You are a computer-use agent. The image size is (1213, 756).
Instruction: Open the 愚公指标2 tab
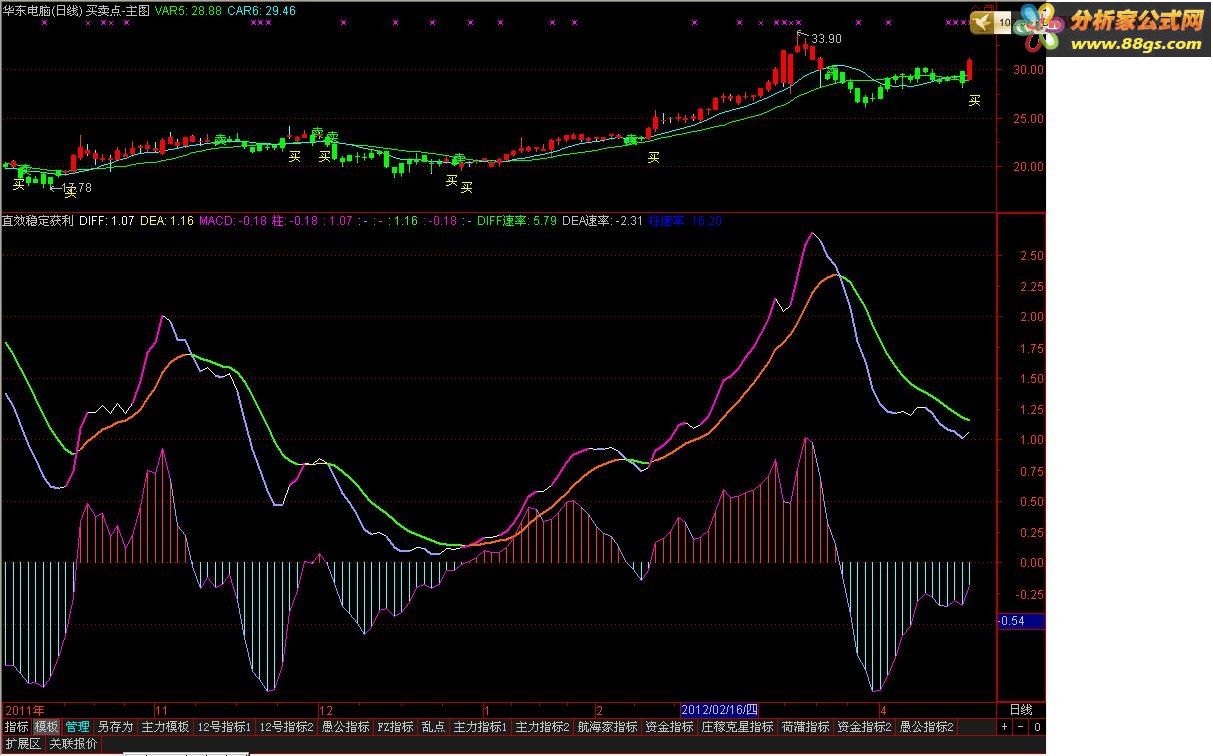tap(927, 727)
